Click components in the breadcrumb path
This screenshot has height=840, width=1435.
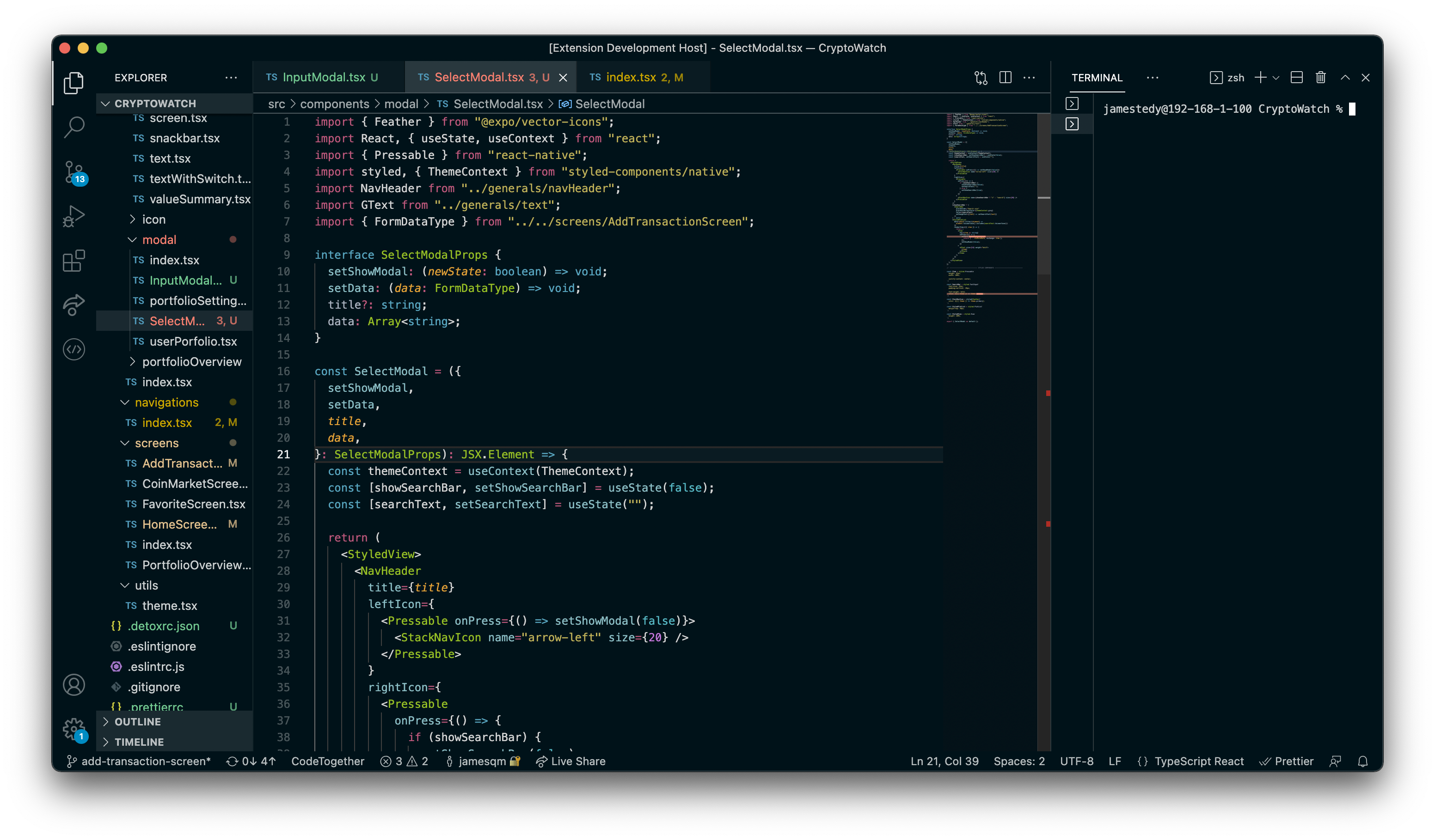coord(334,103)
